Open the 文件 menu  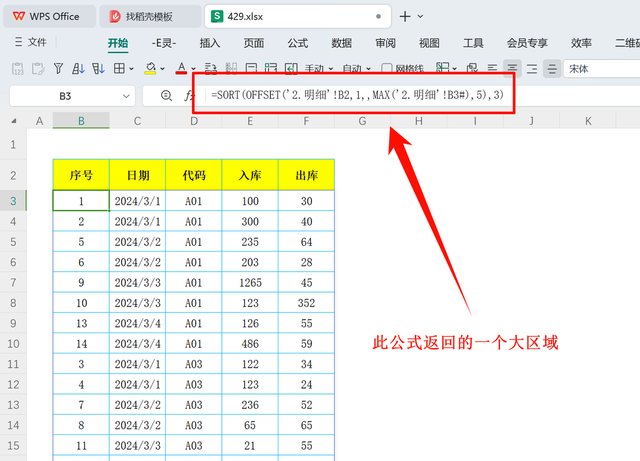[x=37, y=42]
